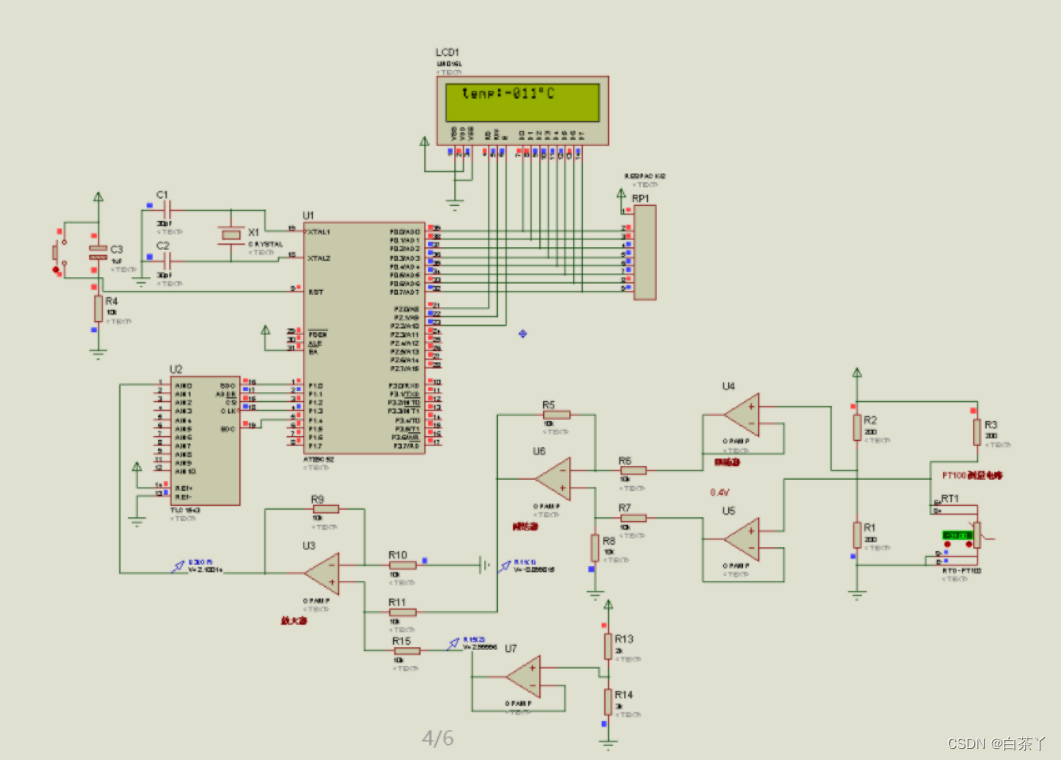1061x760 pixels.
Task: Click the 4/6 page indicator
Action: click(438, 738)
